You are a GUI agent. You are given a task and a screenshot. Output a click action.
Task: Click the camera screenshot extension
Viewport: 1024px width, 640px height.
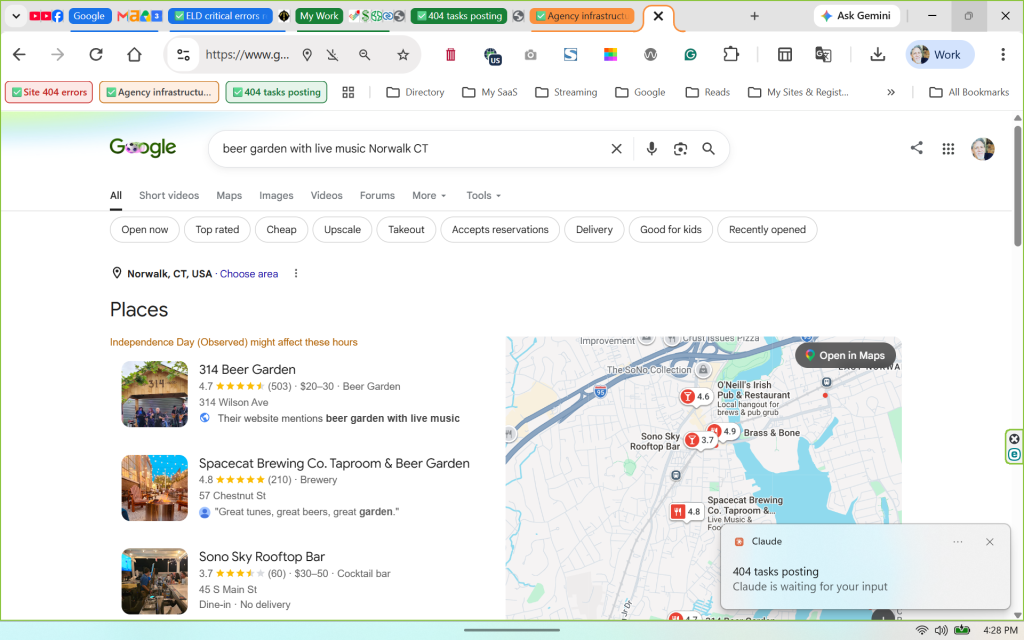(x=530, y=55)
